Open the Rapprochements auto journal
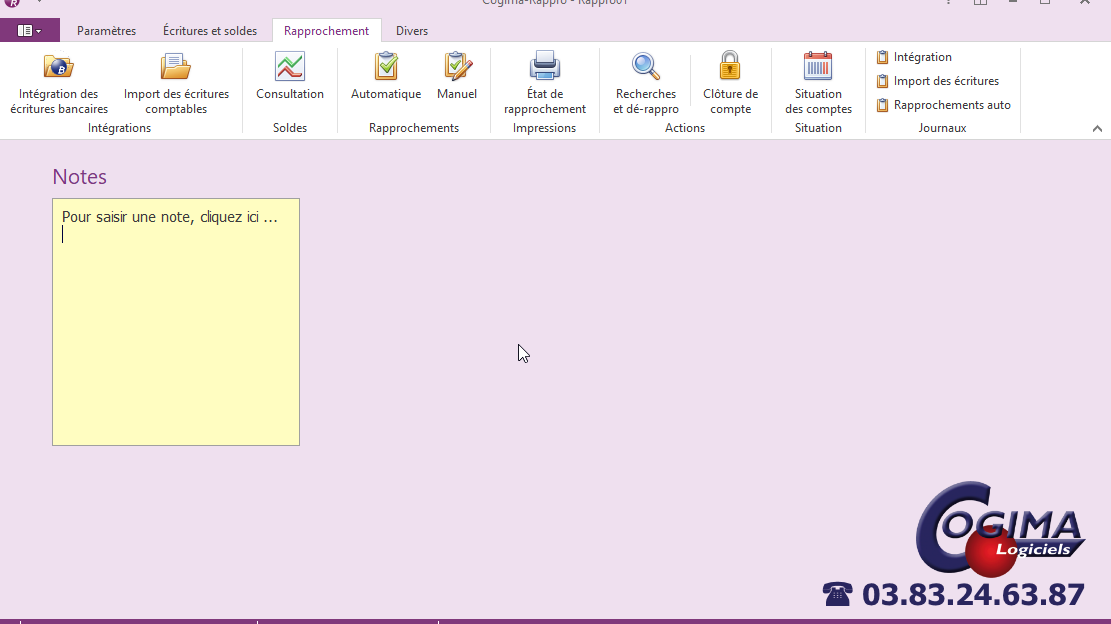The image size is (1111, 624). 951,105
